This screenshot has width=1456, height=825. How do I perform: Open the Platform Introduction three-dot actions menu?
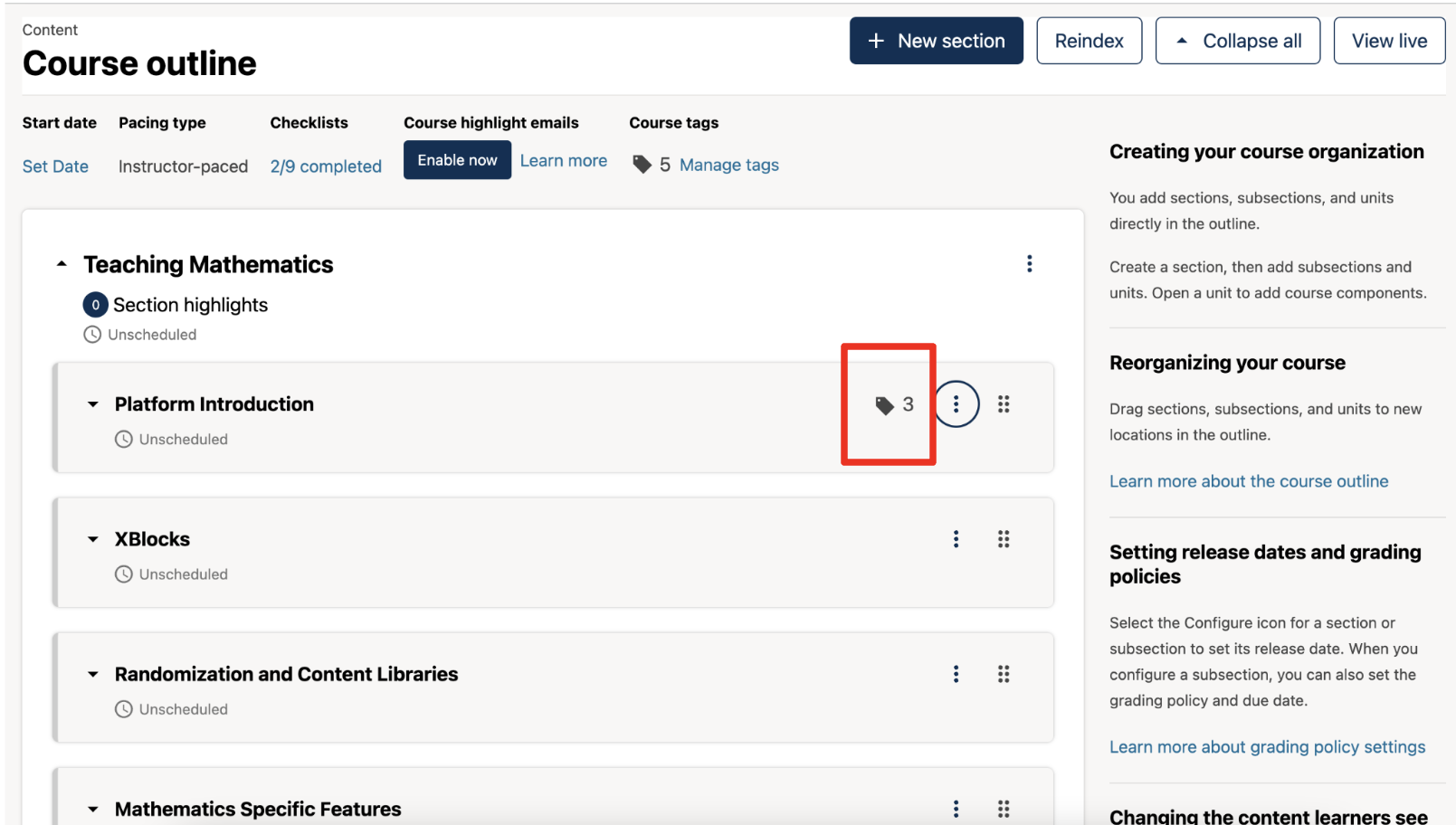(x=956, y=404)
